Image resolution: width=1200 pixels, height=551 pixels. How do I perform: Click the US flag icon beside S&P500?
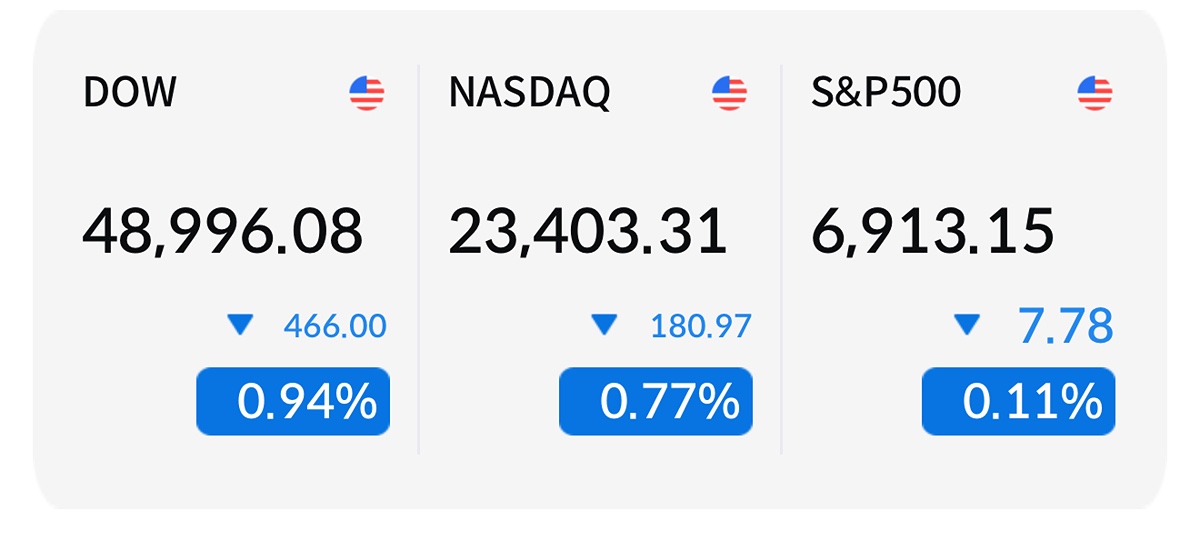coord(1095,94)
